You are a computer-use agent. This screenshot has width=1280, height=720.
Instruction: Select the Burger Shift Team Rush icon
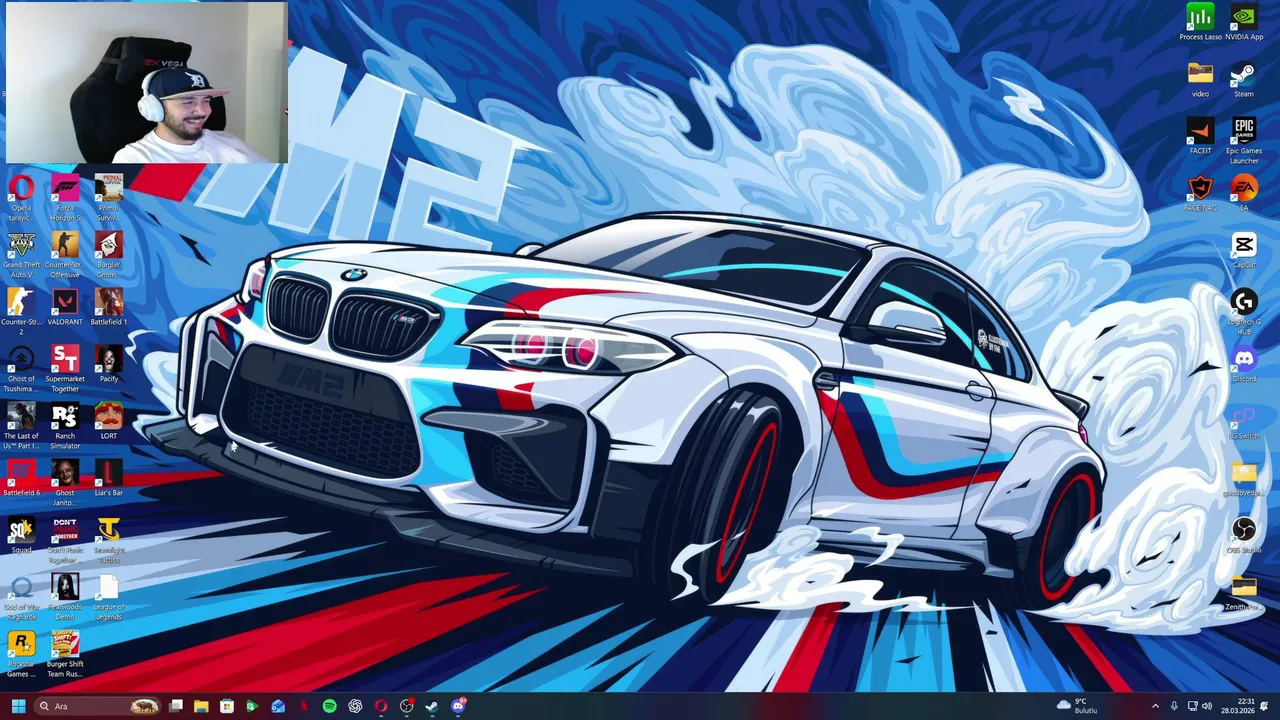pos(65,654)
